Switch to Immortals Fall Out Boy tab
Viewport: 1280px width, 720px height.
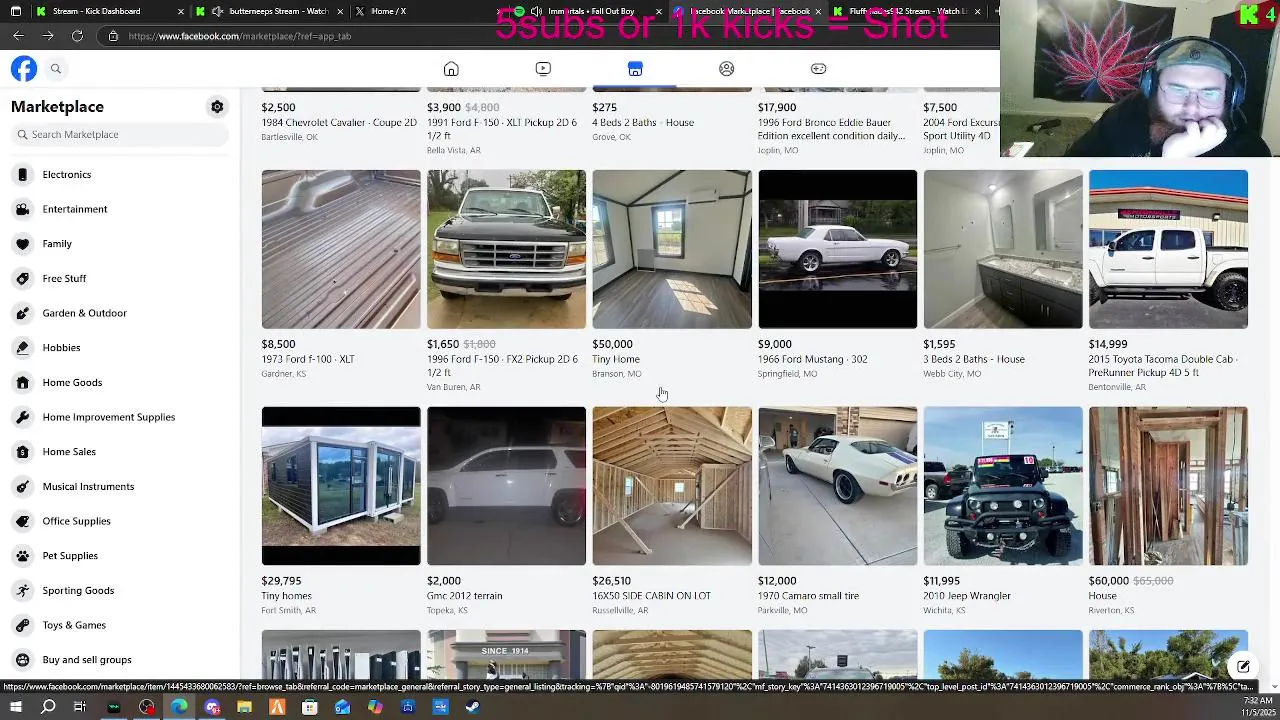[x=585, y=11]
